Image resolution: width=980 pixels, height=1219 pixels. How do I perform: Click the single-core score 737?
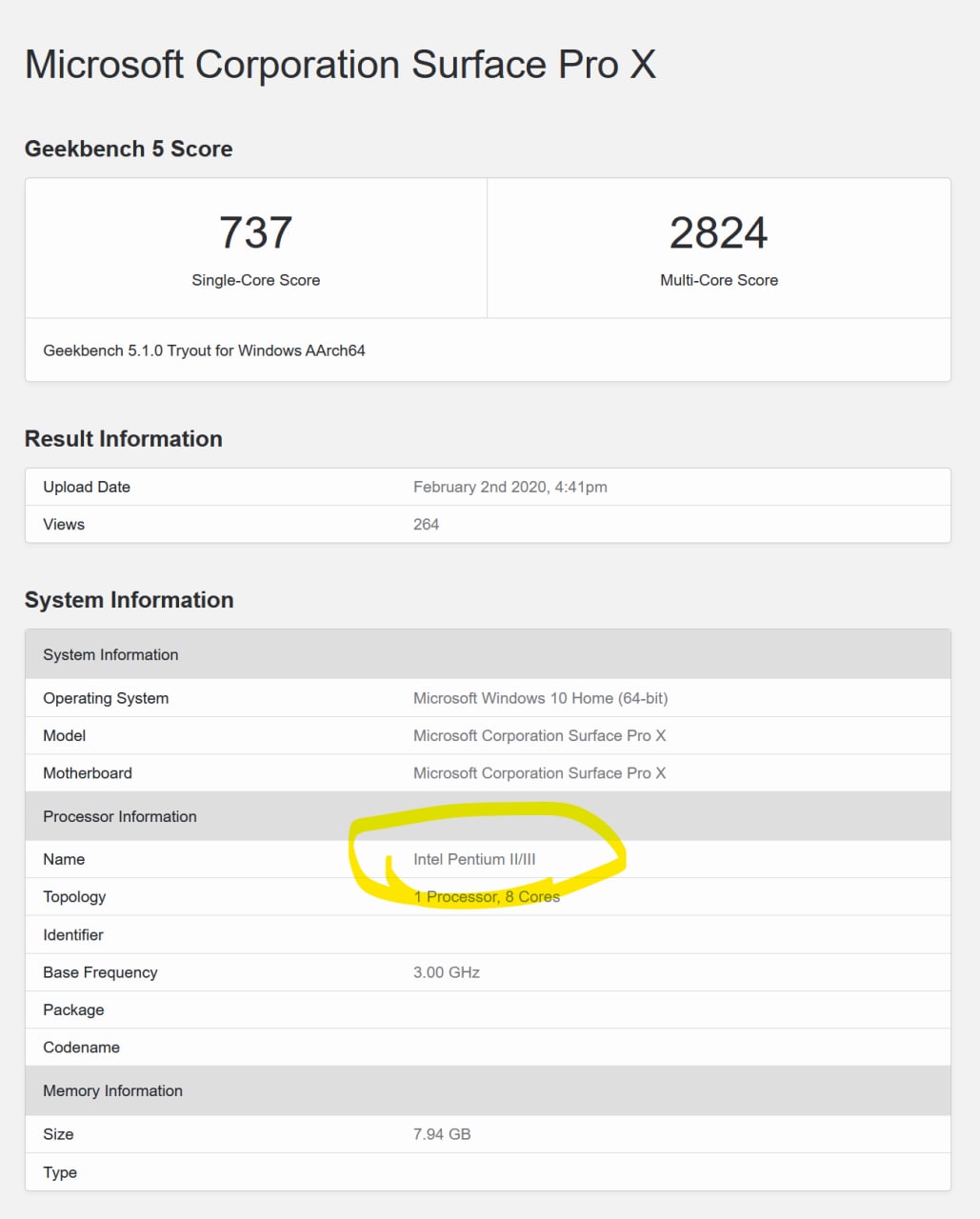click(x=255, y=232)
